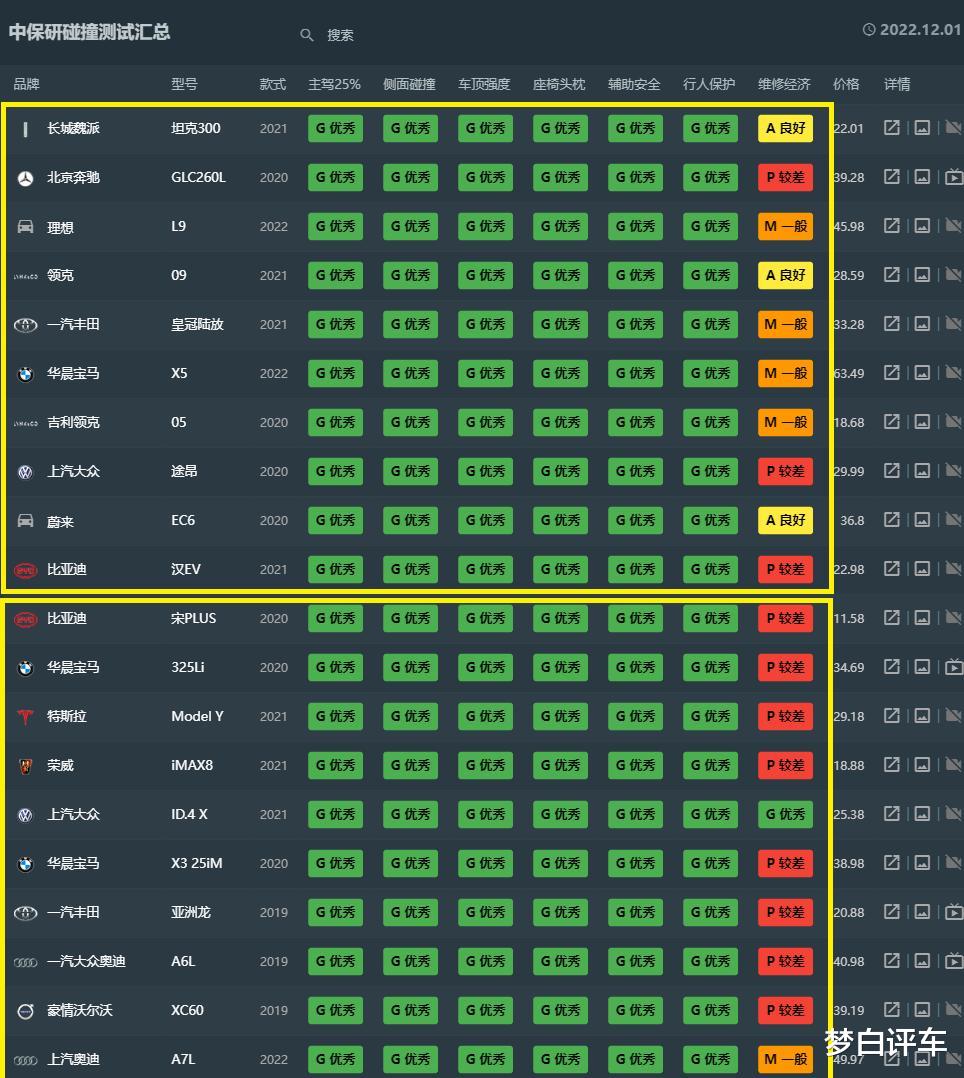Click Toyota logo in 皇冠陆放 row

click(x=25, y=324)
